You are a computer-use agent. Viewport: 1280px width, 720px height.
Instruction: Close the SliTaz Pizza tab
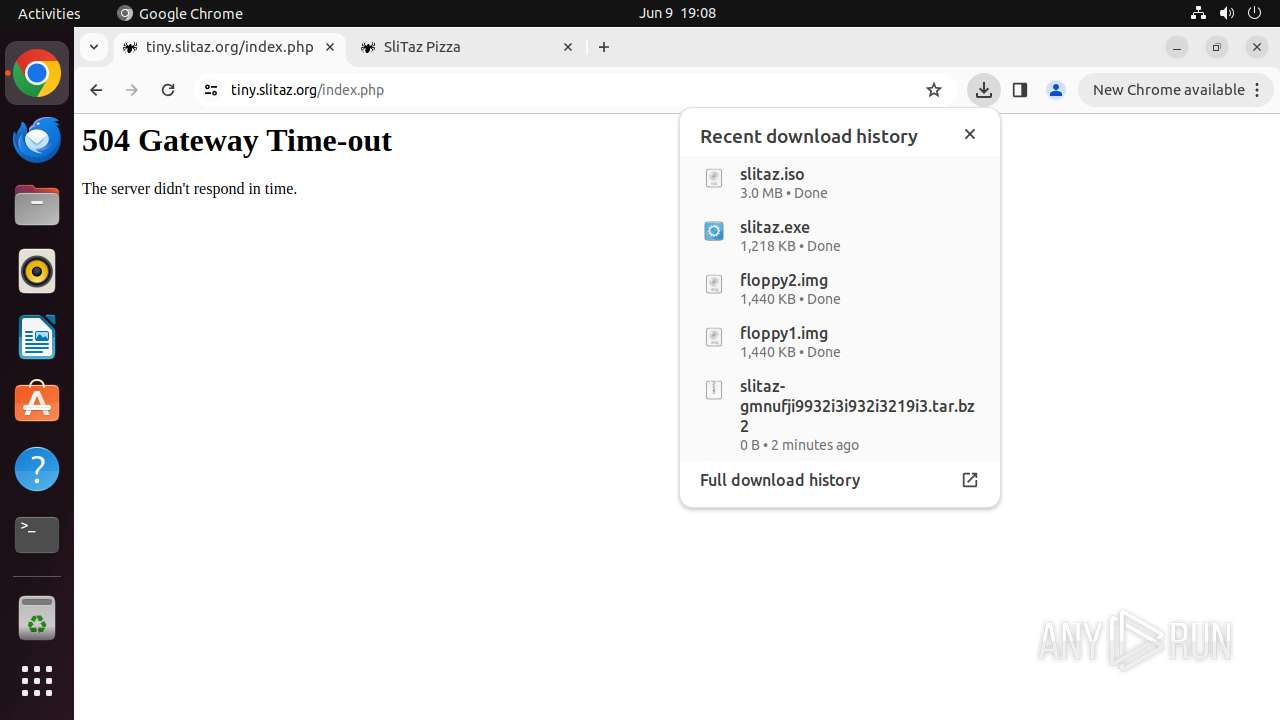(x=568, y=47)
